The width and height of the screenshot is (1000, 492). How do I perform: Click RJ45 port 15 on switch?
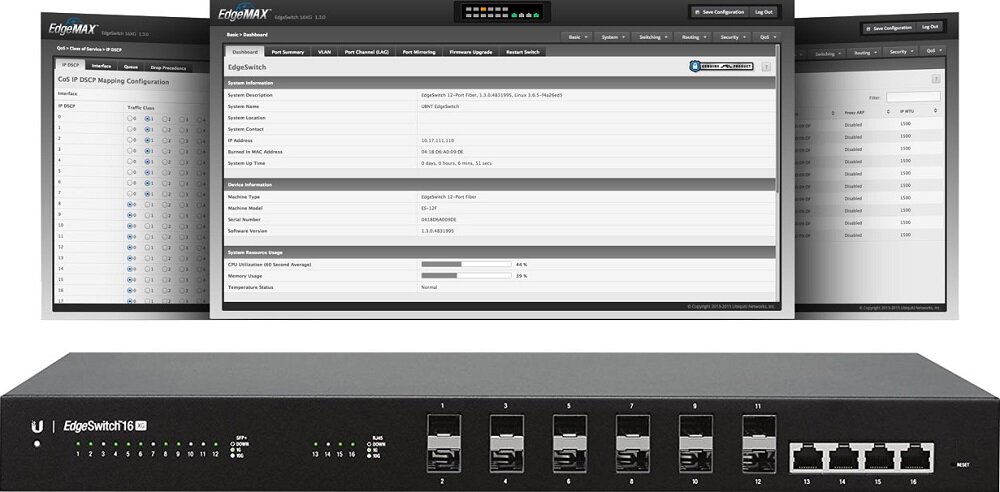tap(879, 458)
